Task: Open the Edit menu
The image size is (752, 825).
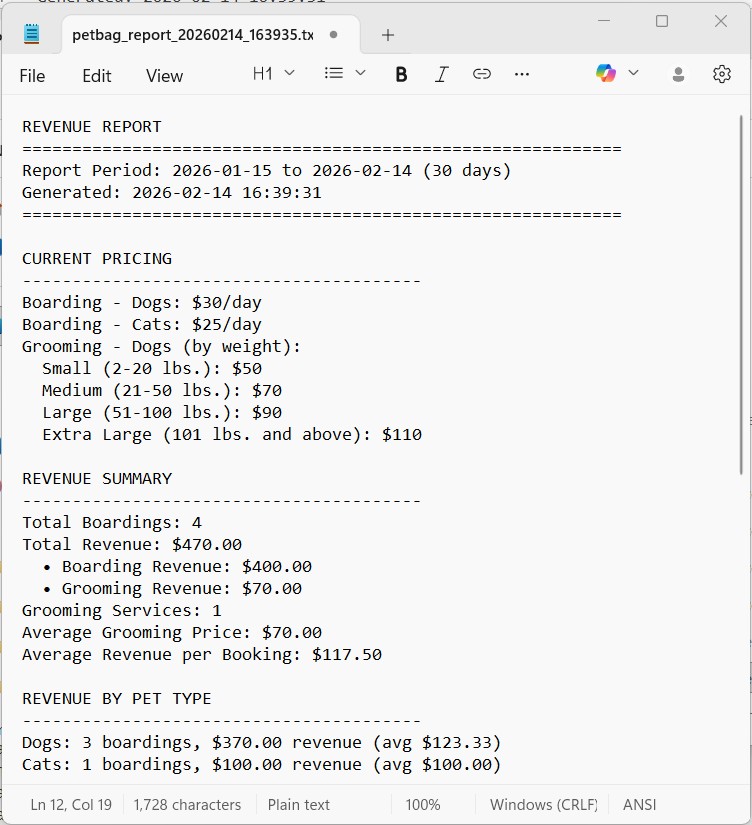Action: 96,75
